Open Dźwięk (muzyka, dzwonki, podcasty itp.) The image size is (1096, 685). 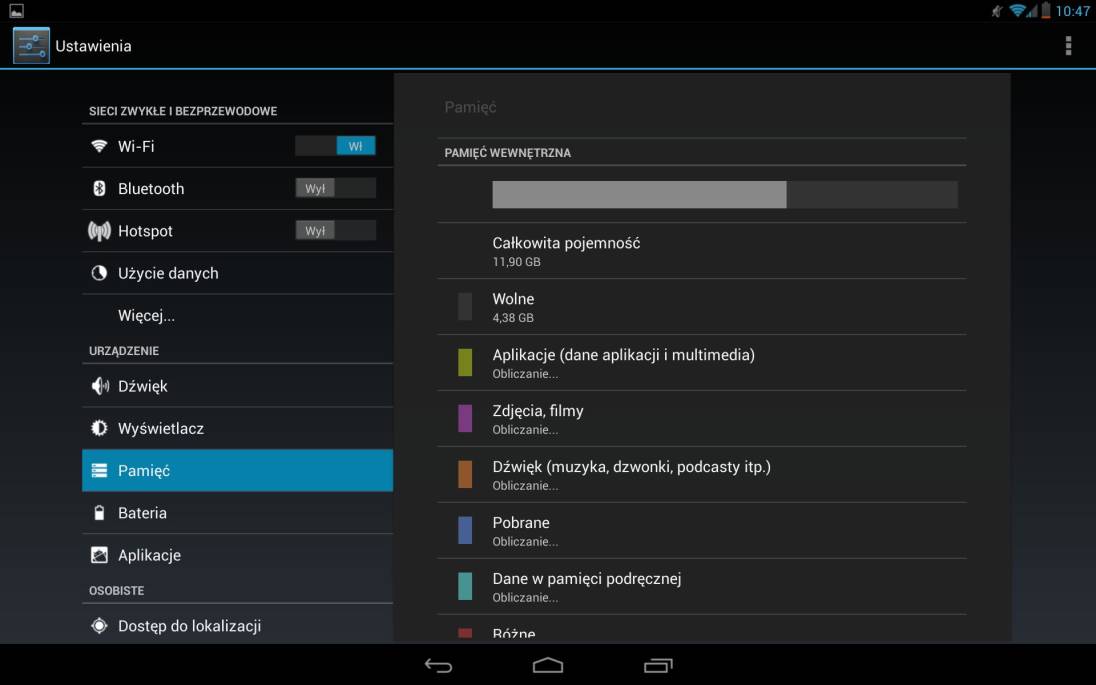pyautogui.click(x=702, y=475)
